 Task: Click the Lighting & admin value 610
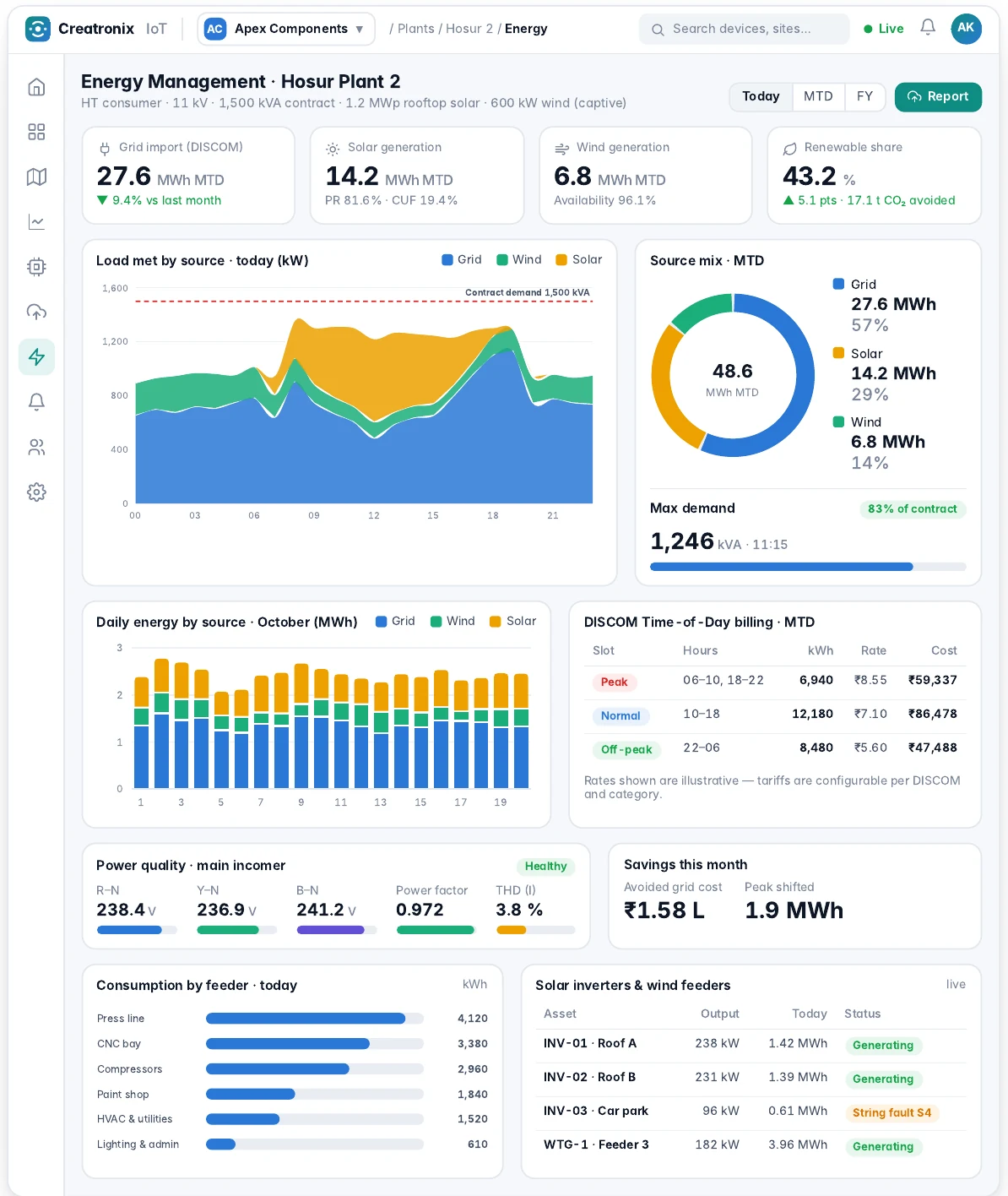[x=477, y=1144]
